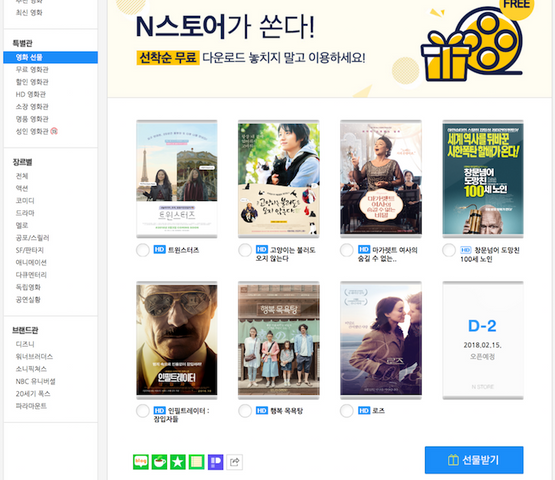The height and width of the screenshot is (480, 555).
Task: Browse the 공포/스릴러 genre
Action: (33, 238)
